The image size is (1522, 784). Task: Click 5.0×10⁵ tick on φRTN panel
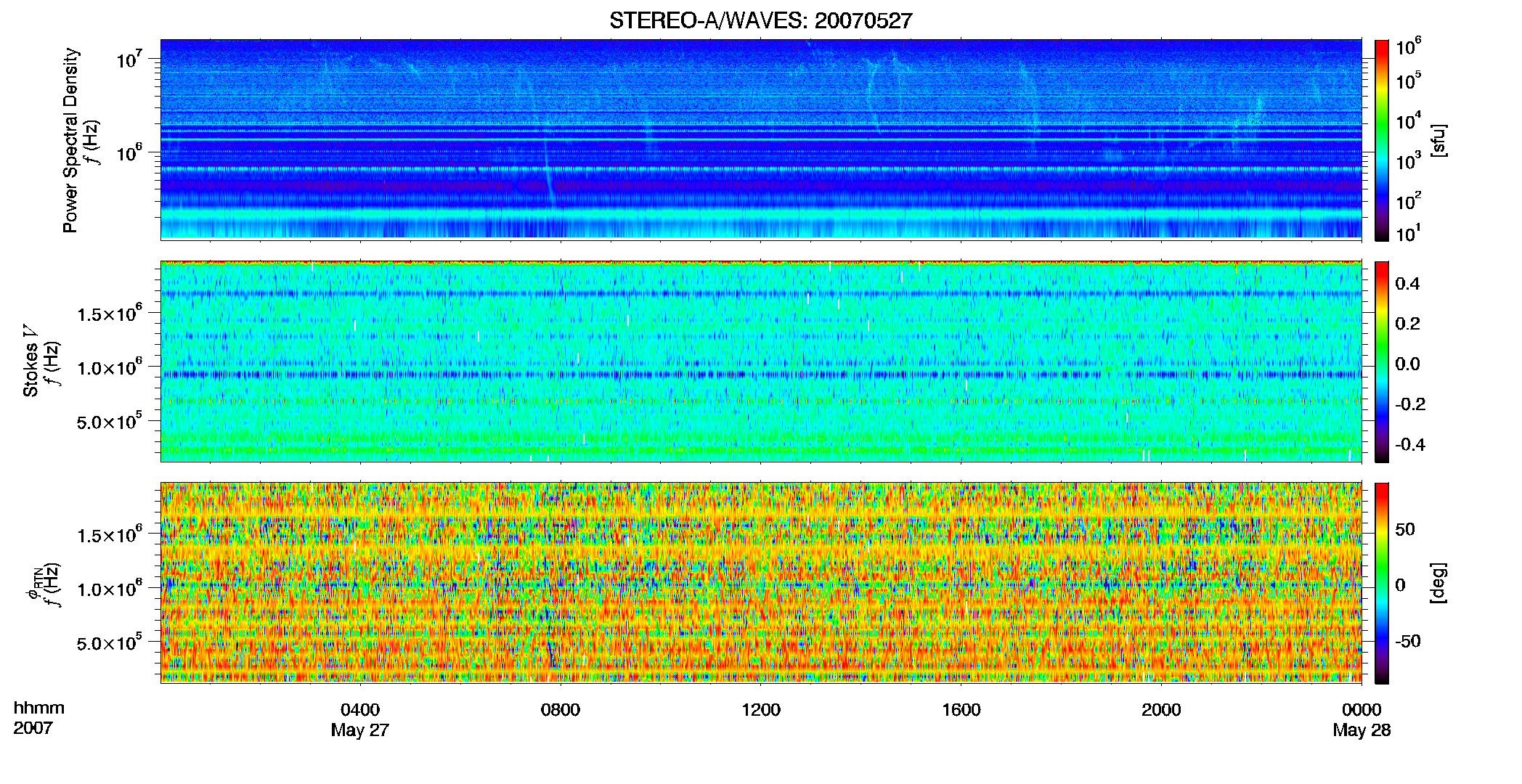tap(110, 642)
